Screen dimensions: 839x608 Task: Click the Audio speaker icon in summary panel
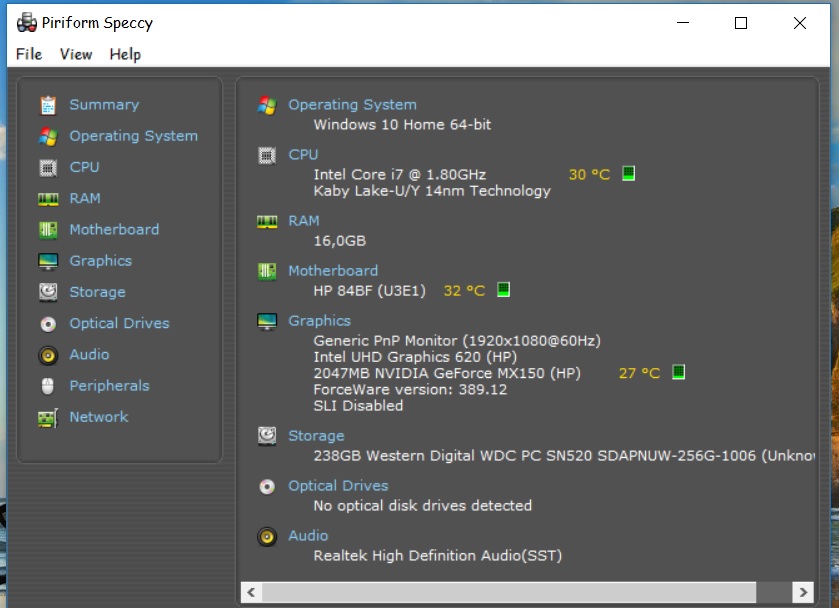point(267,536)
